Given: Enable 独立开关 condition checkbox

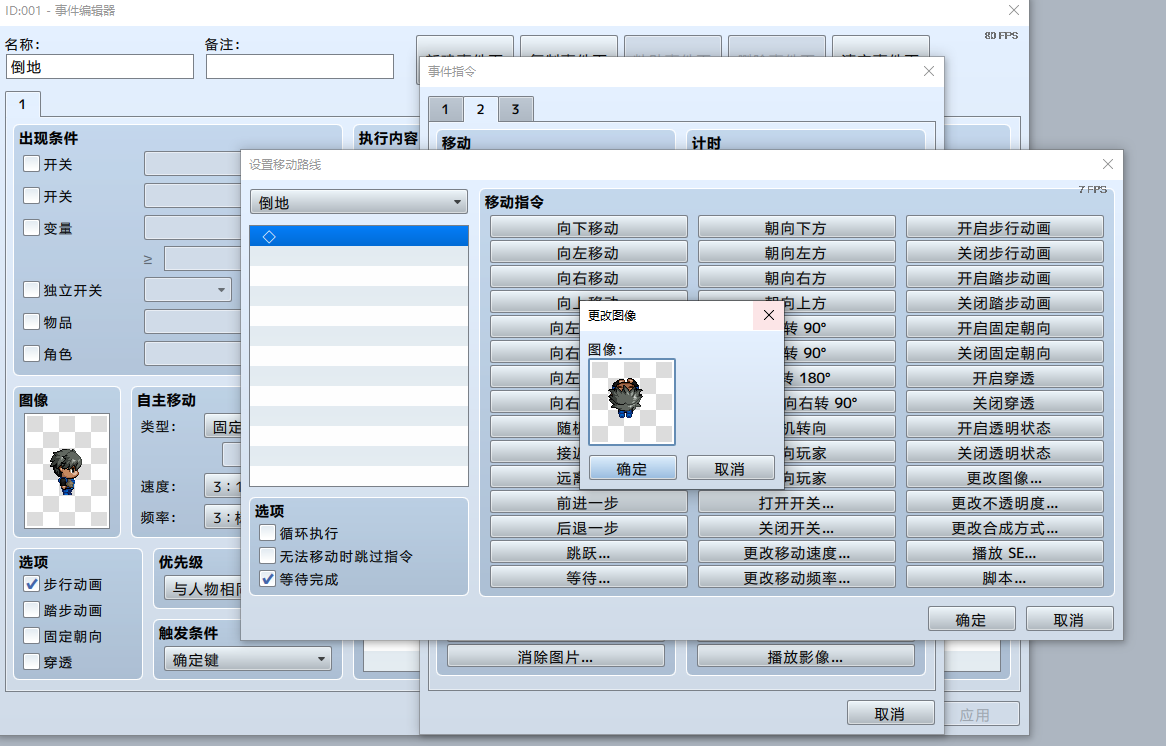Looking at the screenshot, I should click(x=31, y=289).
